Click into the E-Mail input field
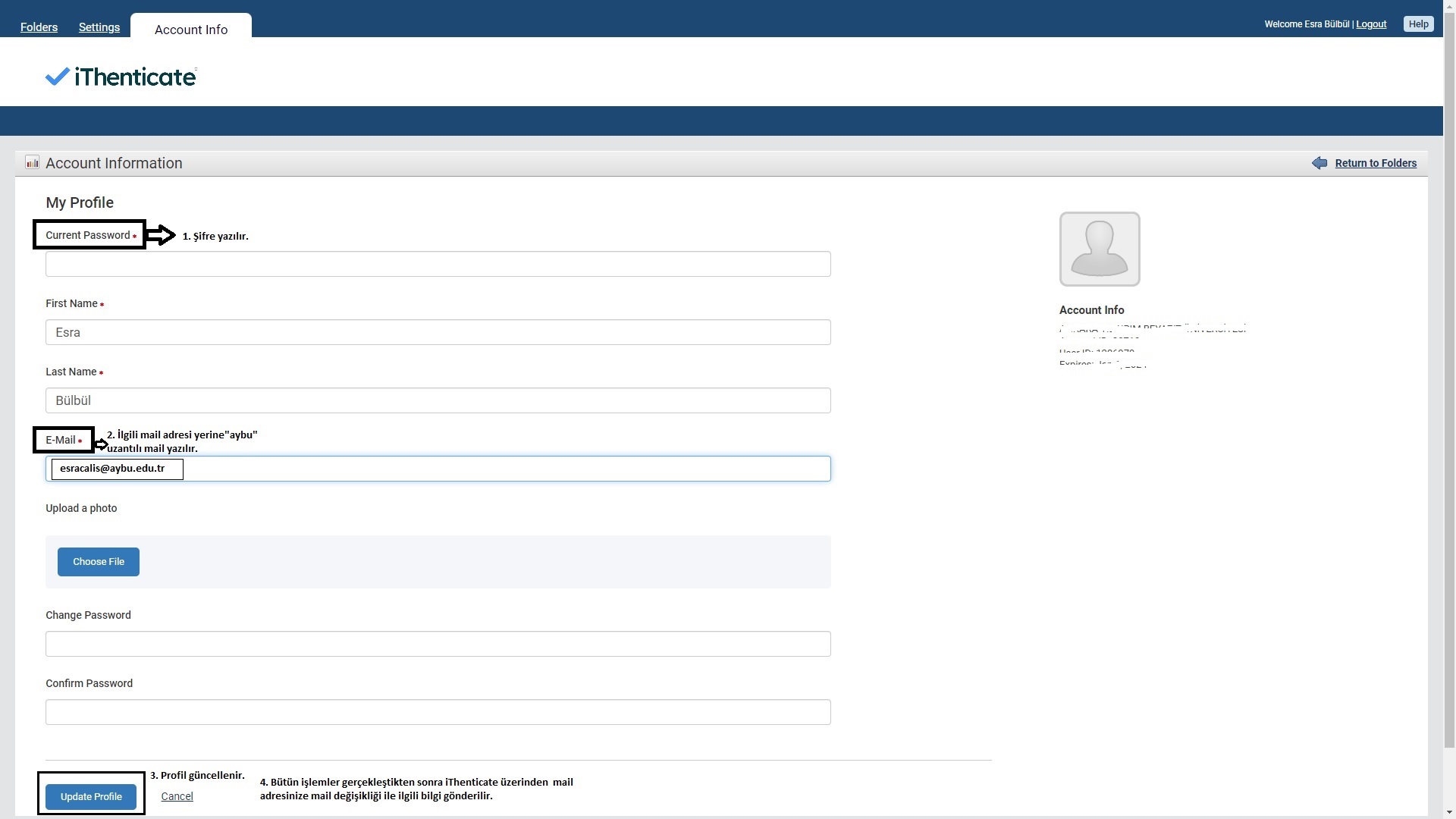Image resolution: width=1456 pixels, height=819 pixels. click(500, 469)
